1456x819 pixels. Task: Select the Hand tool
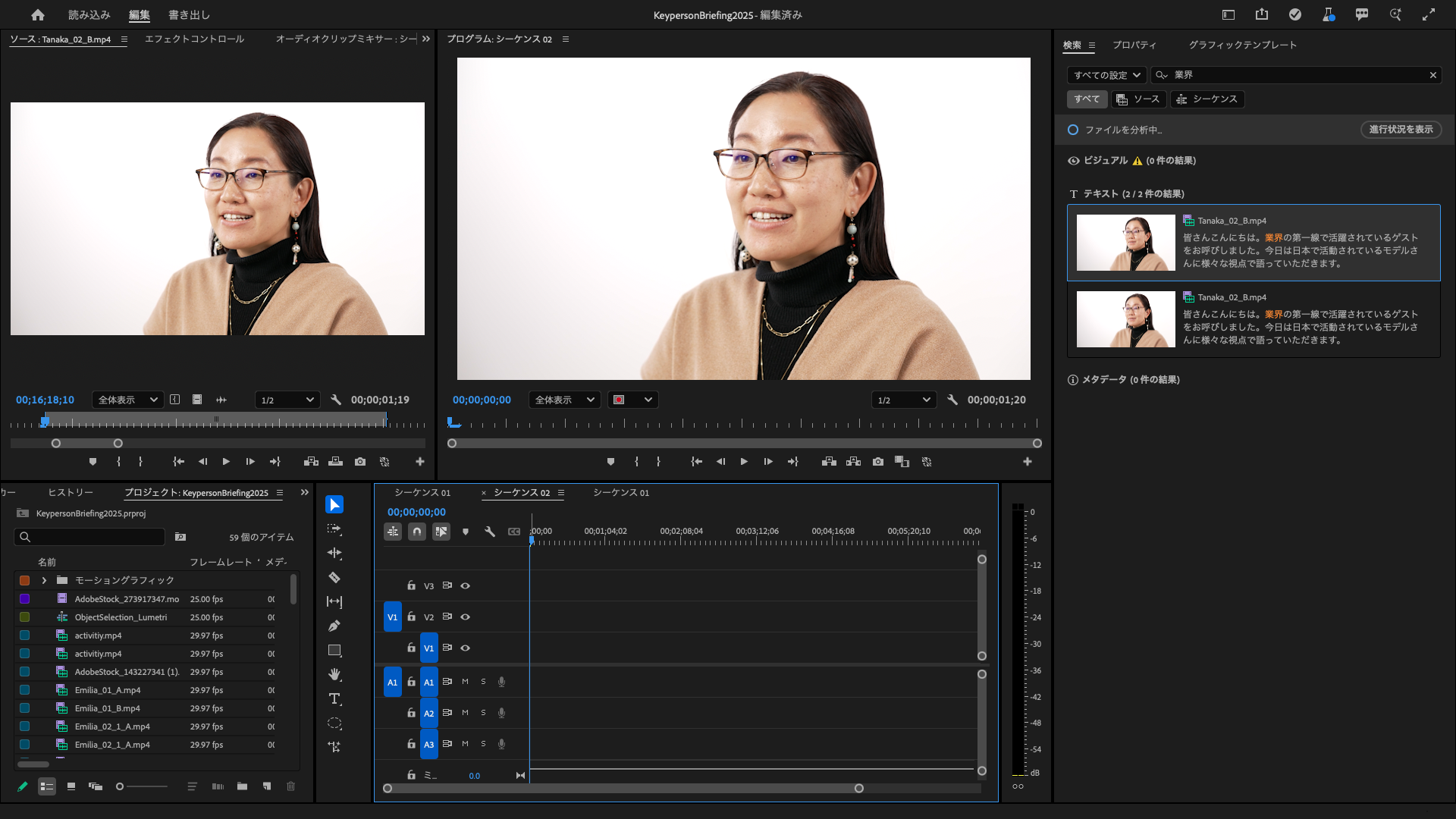click(334, 675)
